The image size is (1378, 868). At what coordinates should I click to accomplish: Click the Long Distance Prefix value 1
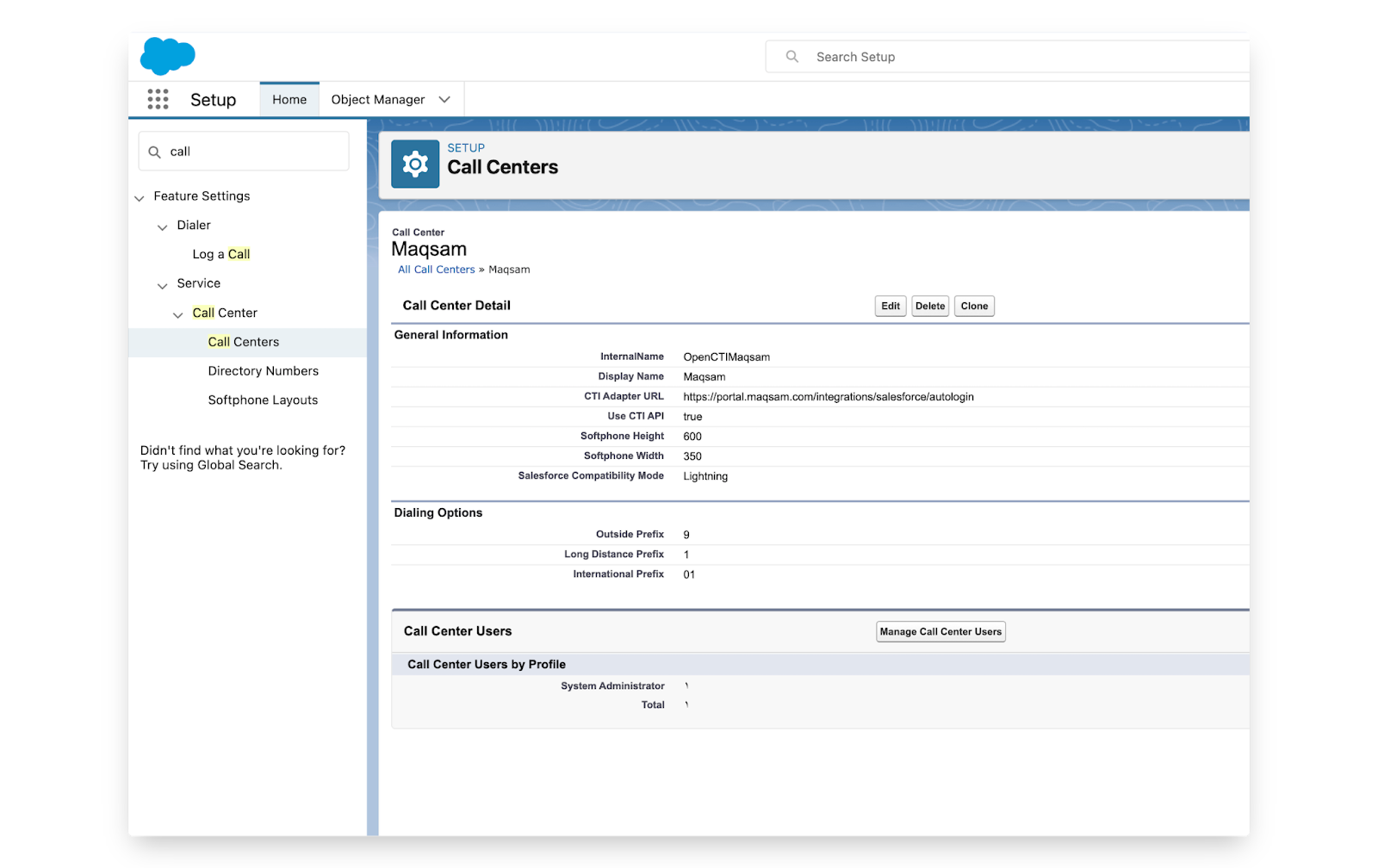pos(686,555)
